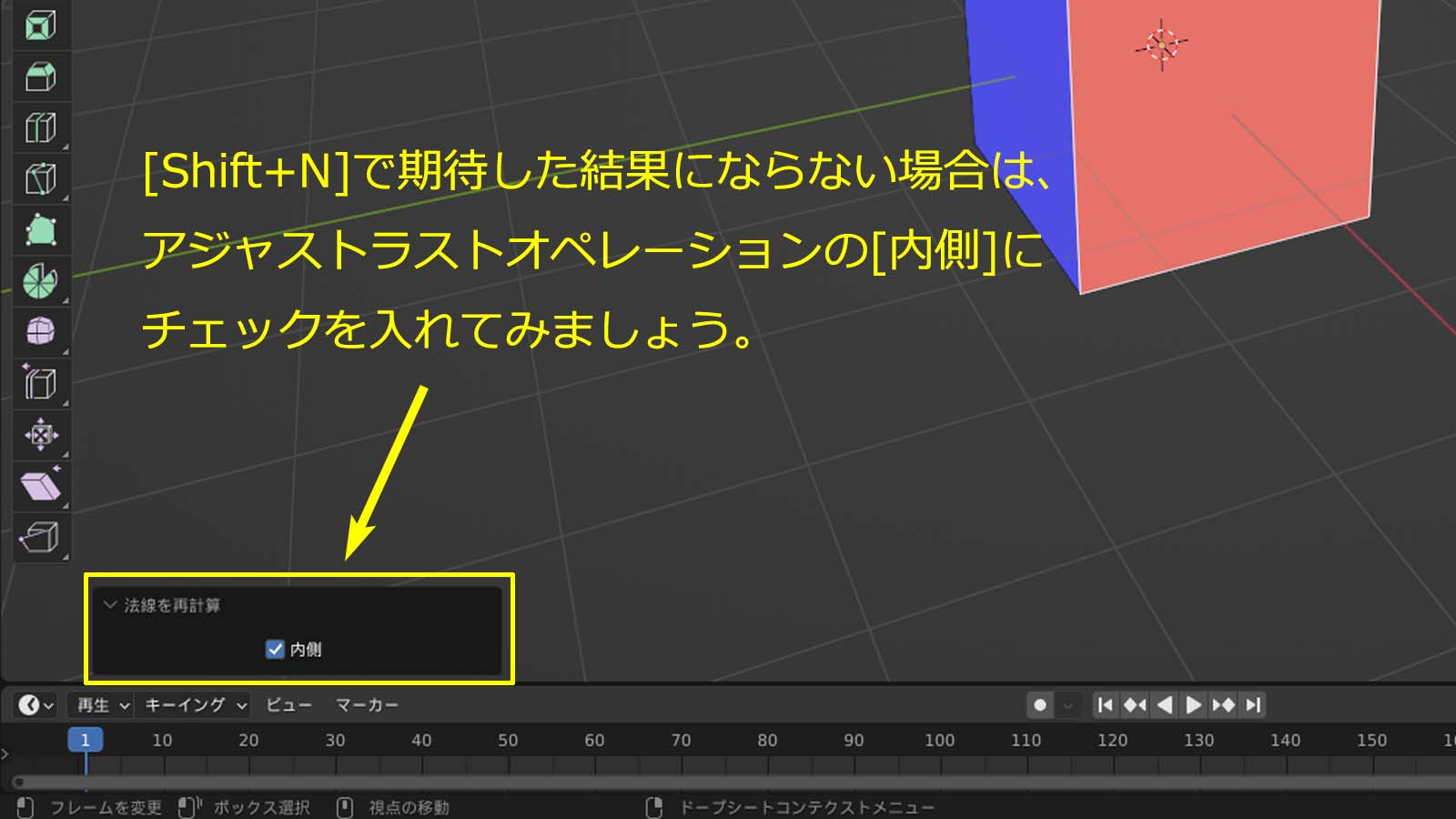Open the timeline editor type dropdown

(36, 704)
